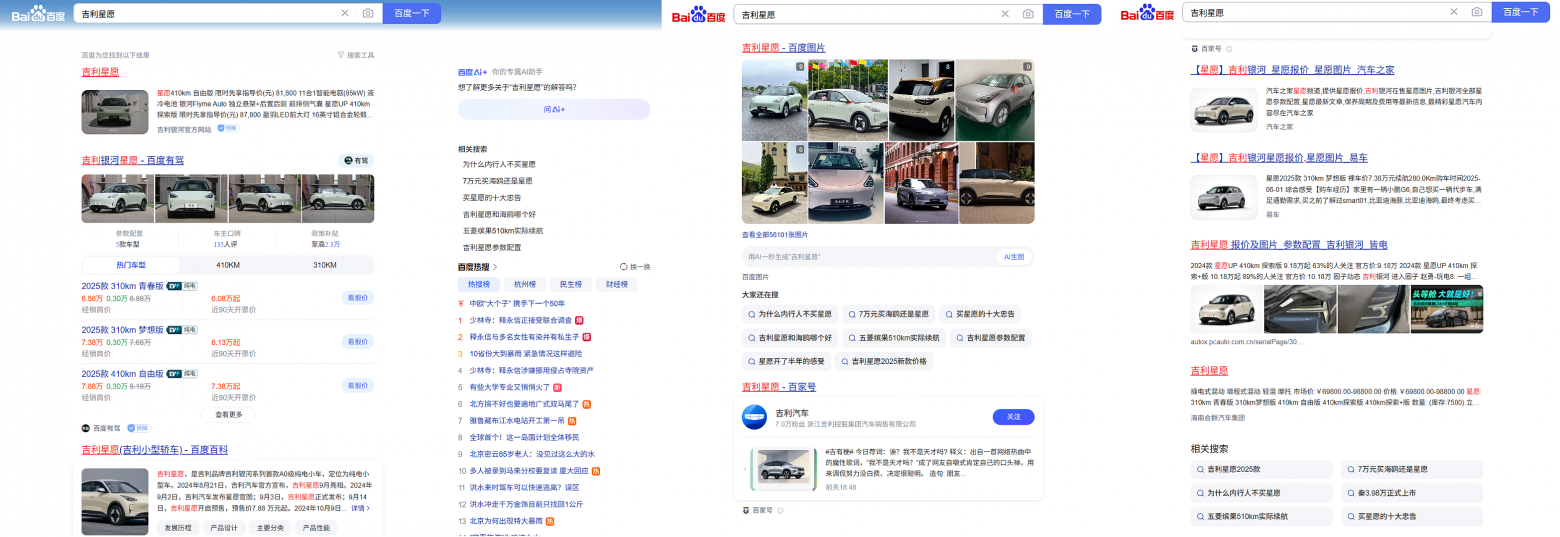1560x537 pixels.
Task: Click the 吉利星愿2025款 related search chip
Action: pyautogui.click(x=1261, y=469)
